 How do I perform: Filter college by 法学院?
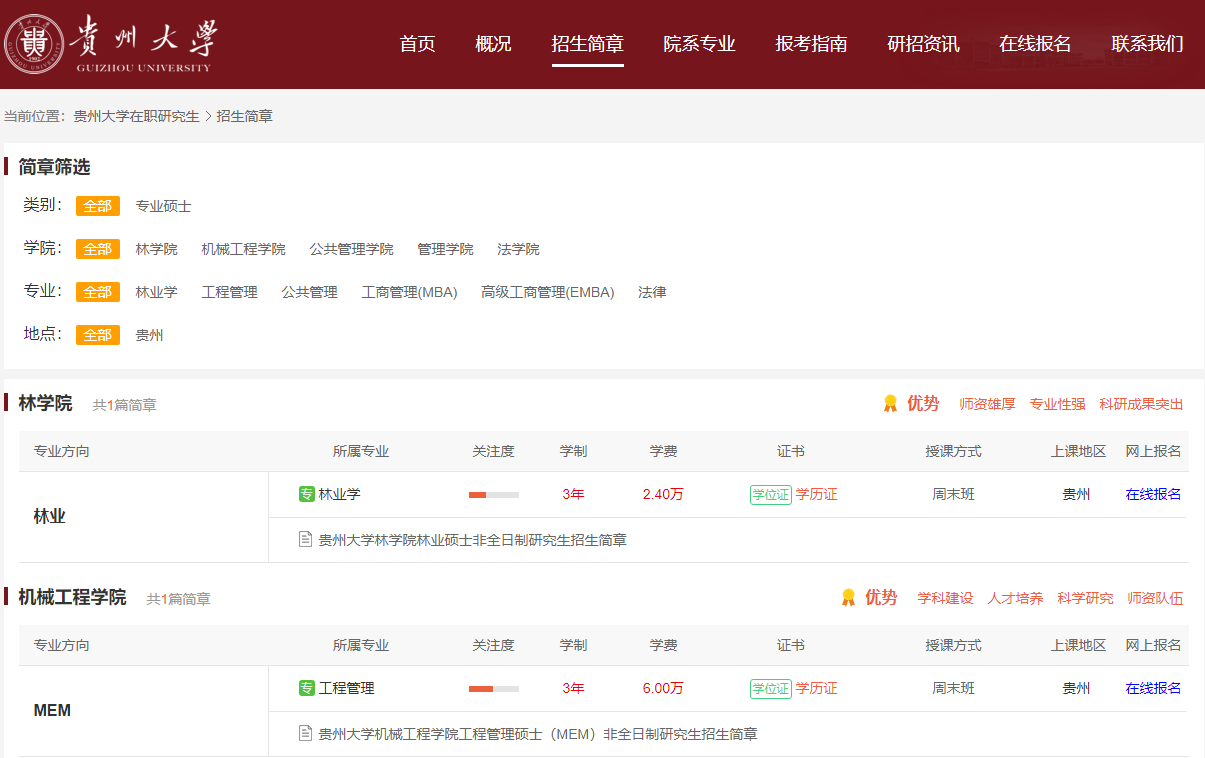(518, 249)
